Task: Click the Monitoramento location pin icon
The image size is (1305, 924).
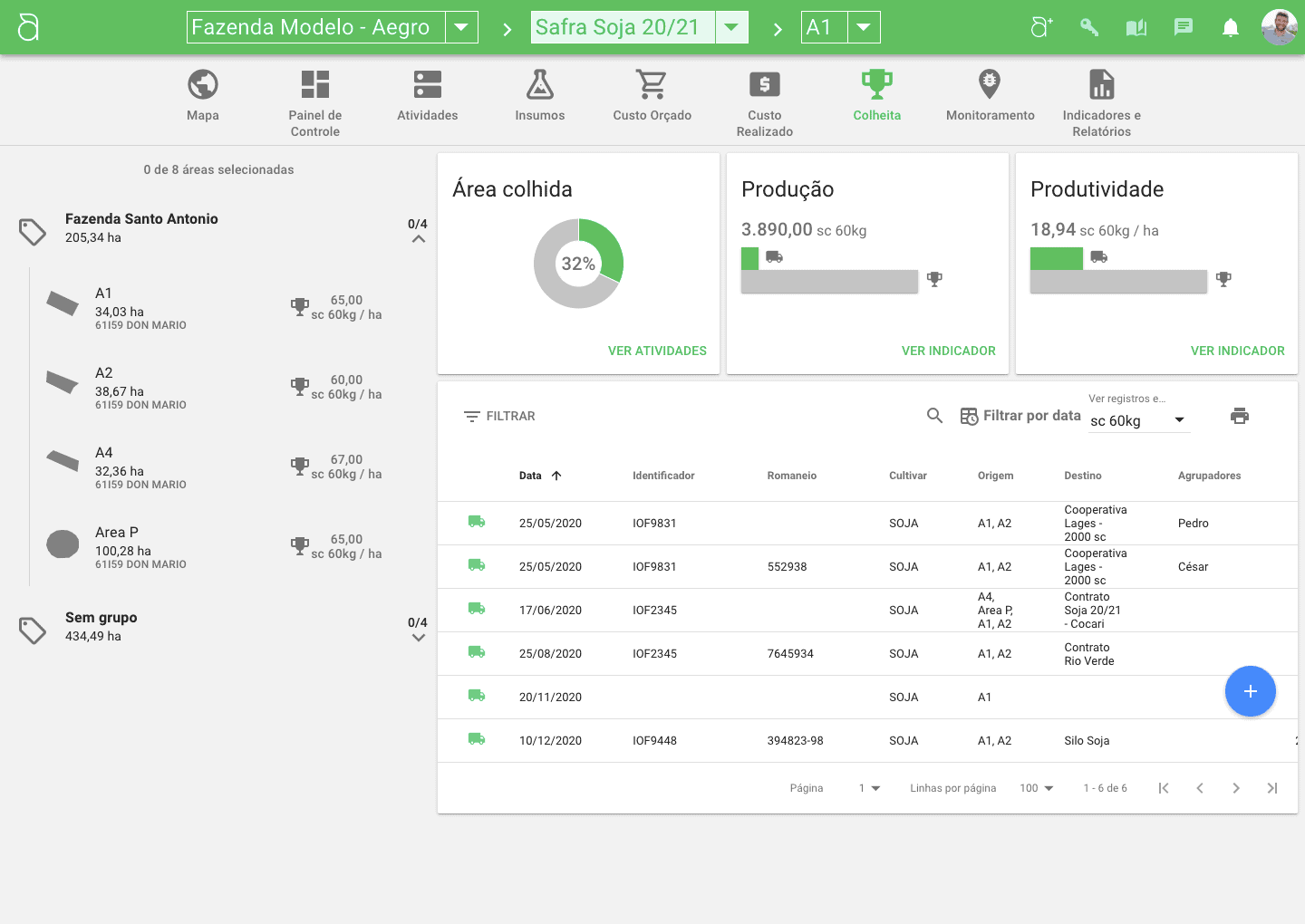Action: pos(989,83)
